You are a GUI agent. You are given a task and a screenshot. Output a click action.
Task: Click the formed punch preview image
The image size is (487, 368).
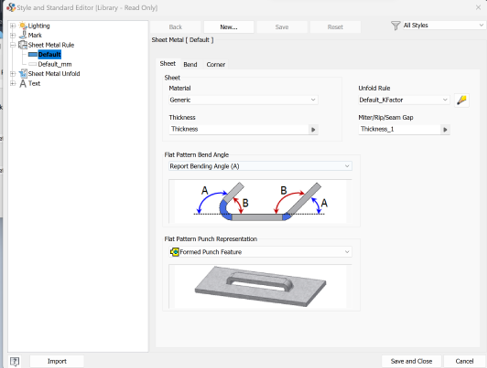click(x=260, y=287)
